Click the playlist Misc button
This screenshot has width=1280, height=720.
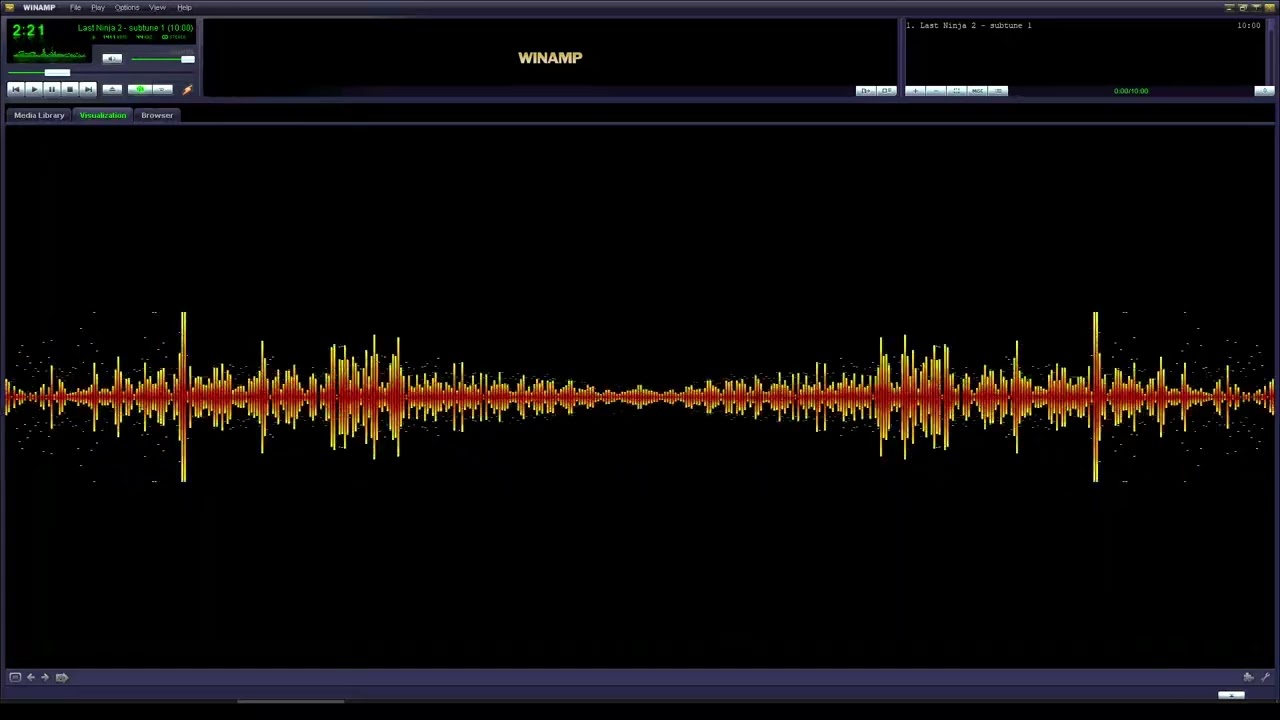(977, 91)
